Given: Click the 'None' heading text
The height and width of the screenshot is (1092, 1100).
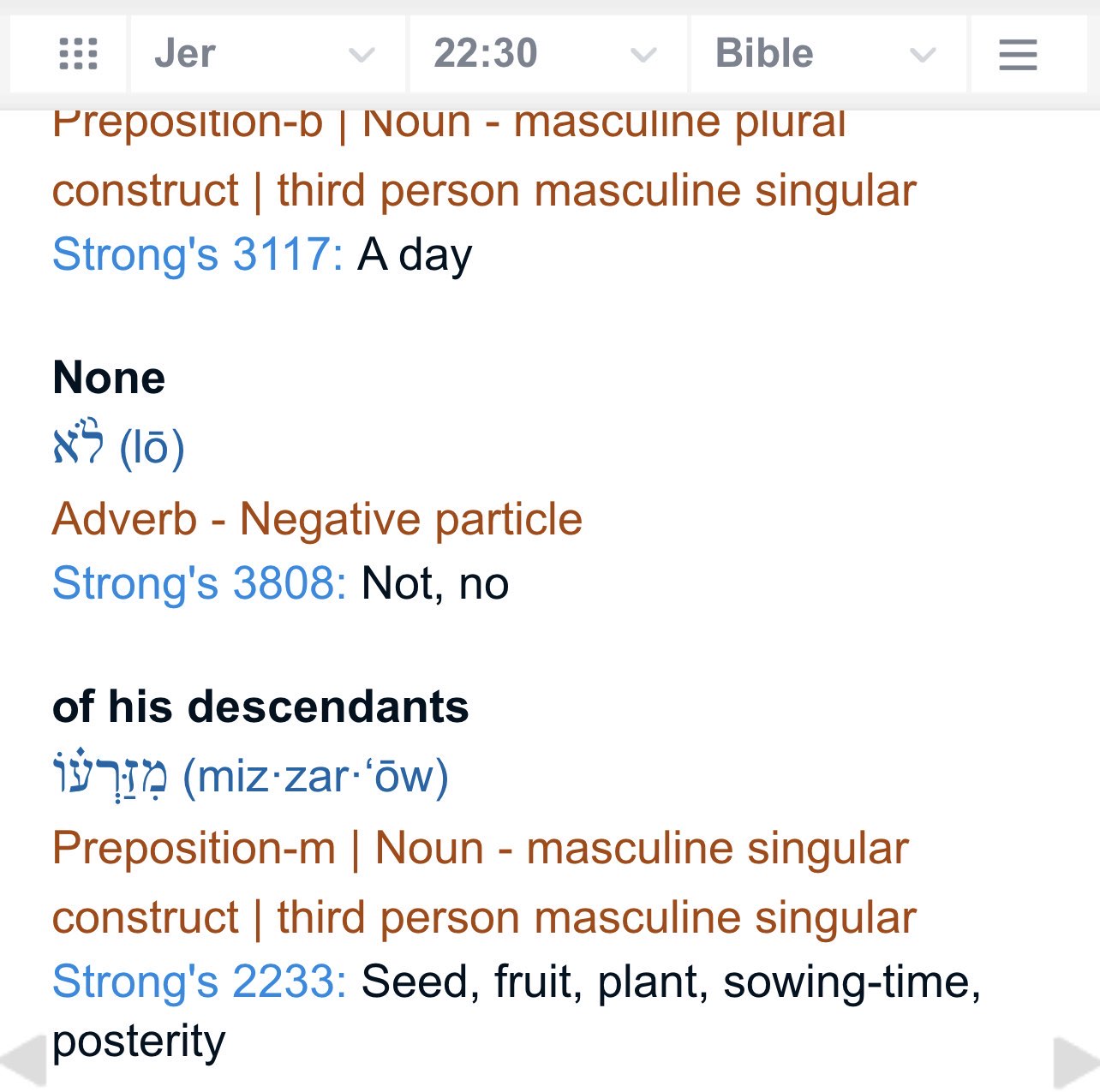Looking at the screenshot, I should [109, 378].
